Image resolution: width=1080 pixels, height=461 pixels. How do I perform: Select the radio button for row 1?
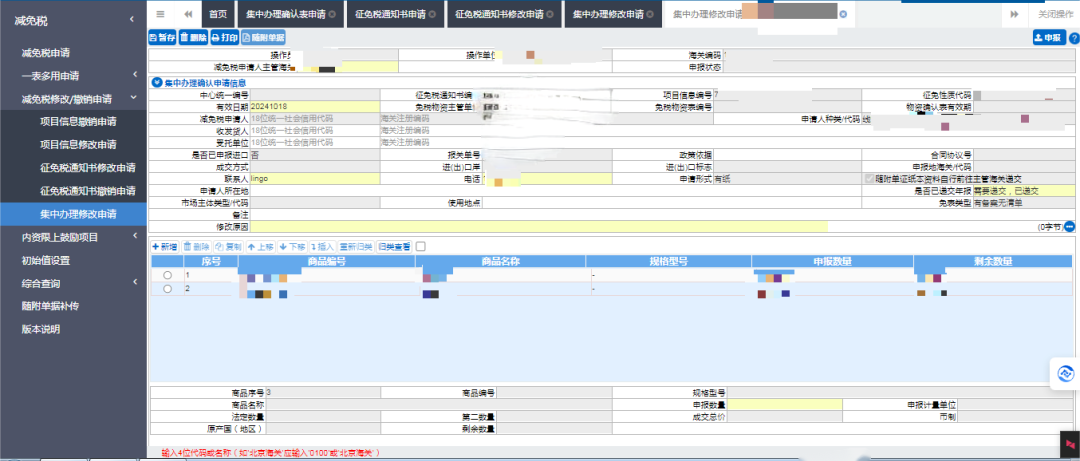[167, 275]
